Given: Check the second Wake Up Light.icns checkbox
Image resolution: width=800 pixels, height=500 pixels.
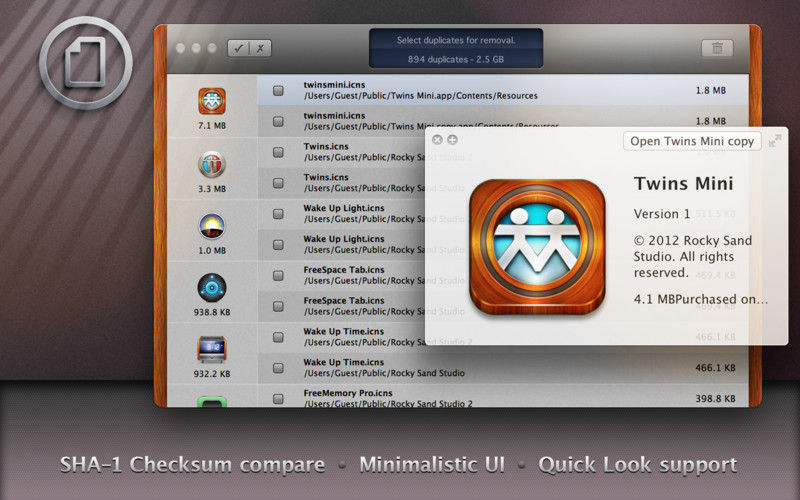Looking at the screenshot, I should click(x=278, y=244).
